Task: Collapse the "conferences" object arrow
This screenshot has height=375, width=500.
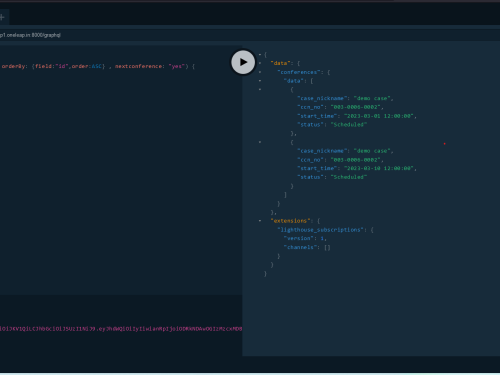Action: click(x=260, y=72)
